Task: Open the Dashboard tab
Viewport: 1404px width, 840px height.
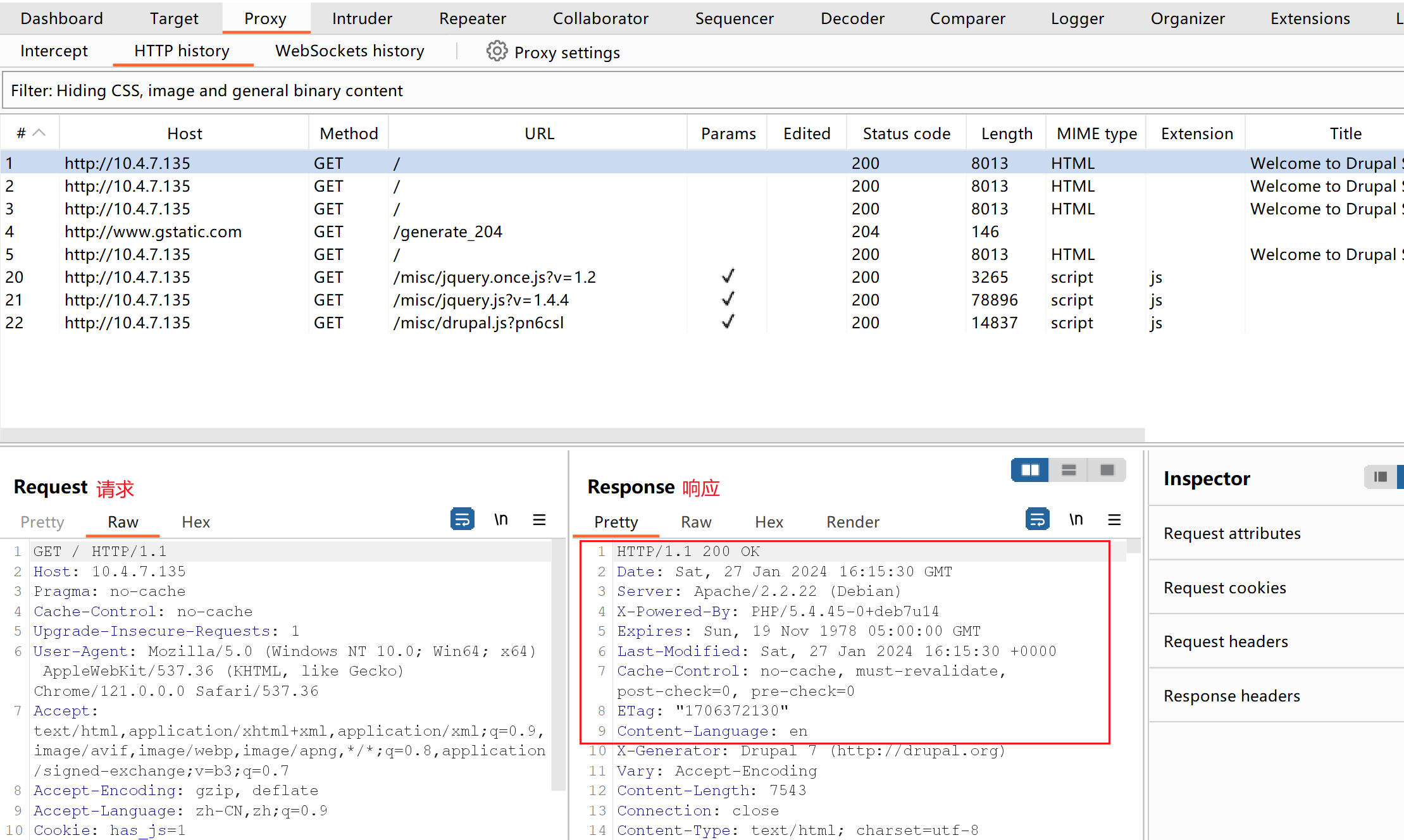Action: click(x=61, y=18)
